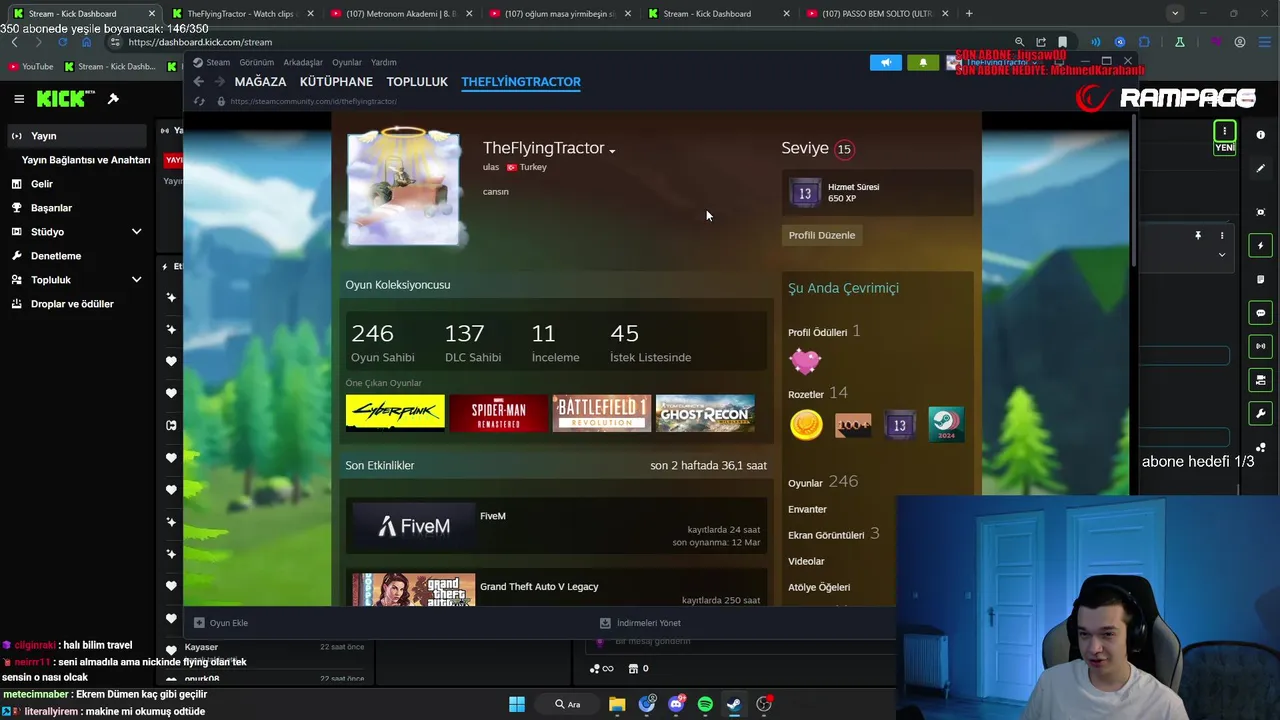This screenshot has height=720, width=1280.
Task: Click the pencil edit icon in Kick sidebar
Action: point(1261,168)
